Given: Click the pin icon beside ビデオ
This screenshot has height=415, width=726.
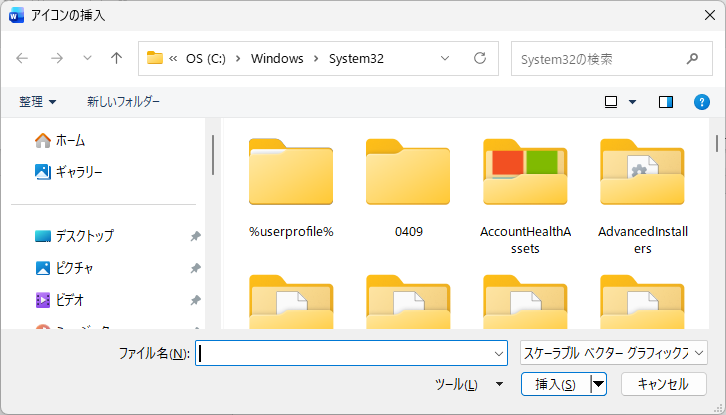Looking at the screenshot, I should (x=195, y=300).
